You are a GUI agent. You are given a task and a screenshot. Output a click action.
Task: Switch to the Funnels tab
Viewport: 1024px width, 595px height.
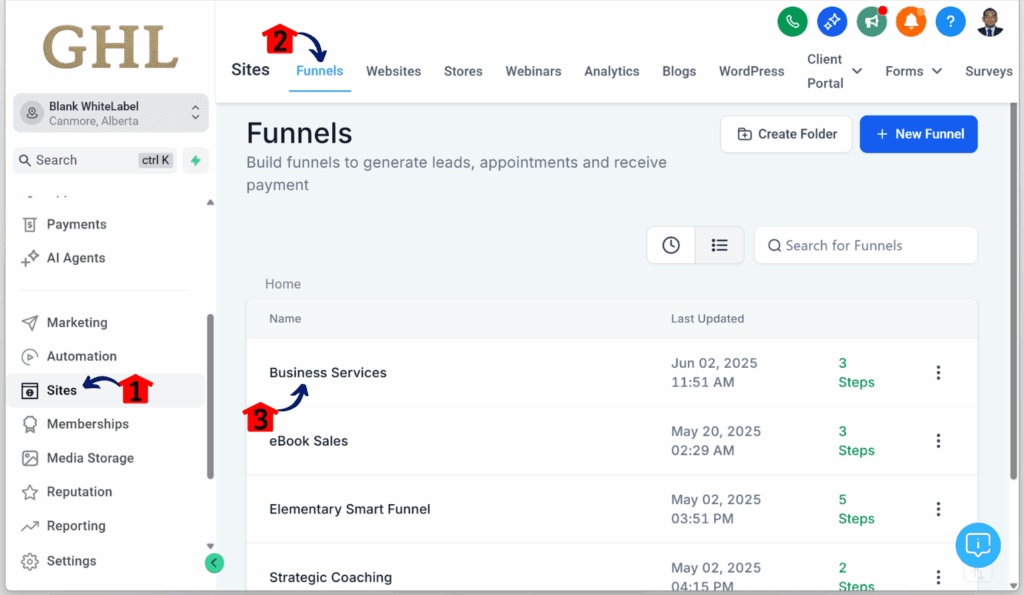[x=319, y=71]
